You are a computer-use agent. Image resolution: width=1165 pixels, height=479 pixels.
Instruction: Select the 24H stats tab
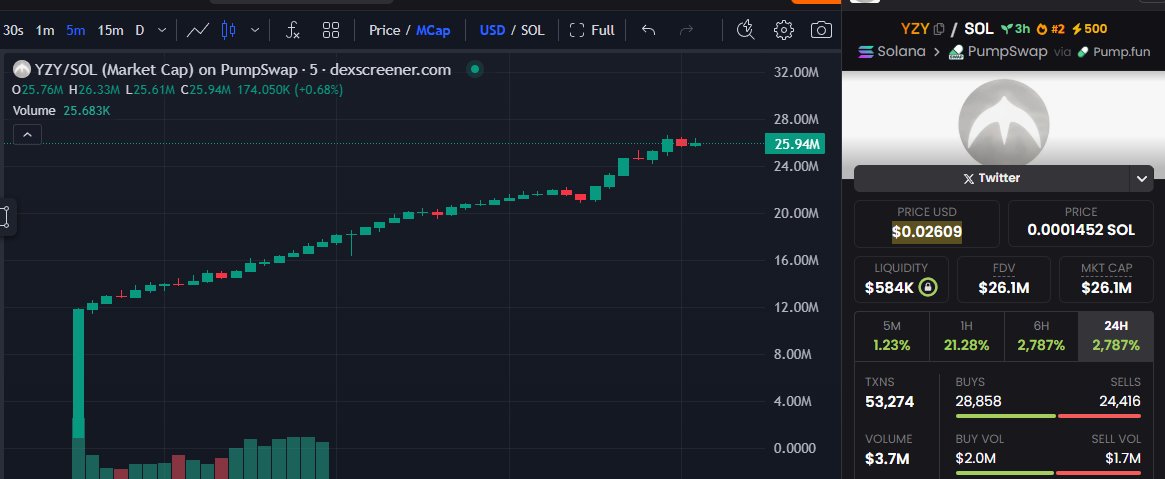click(x=1116, y=336)
